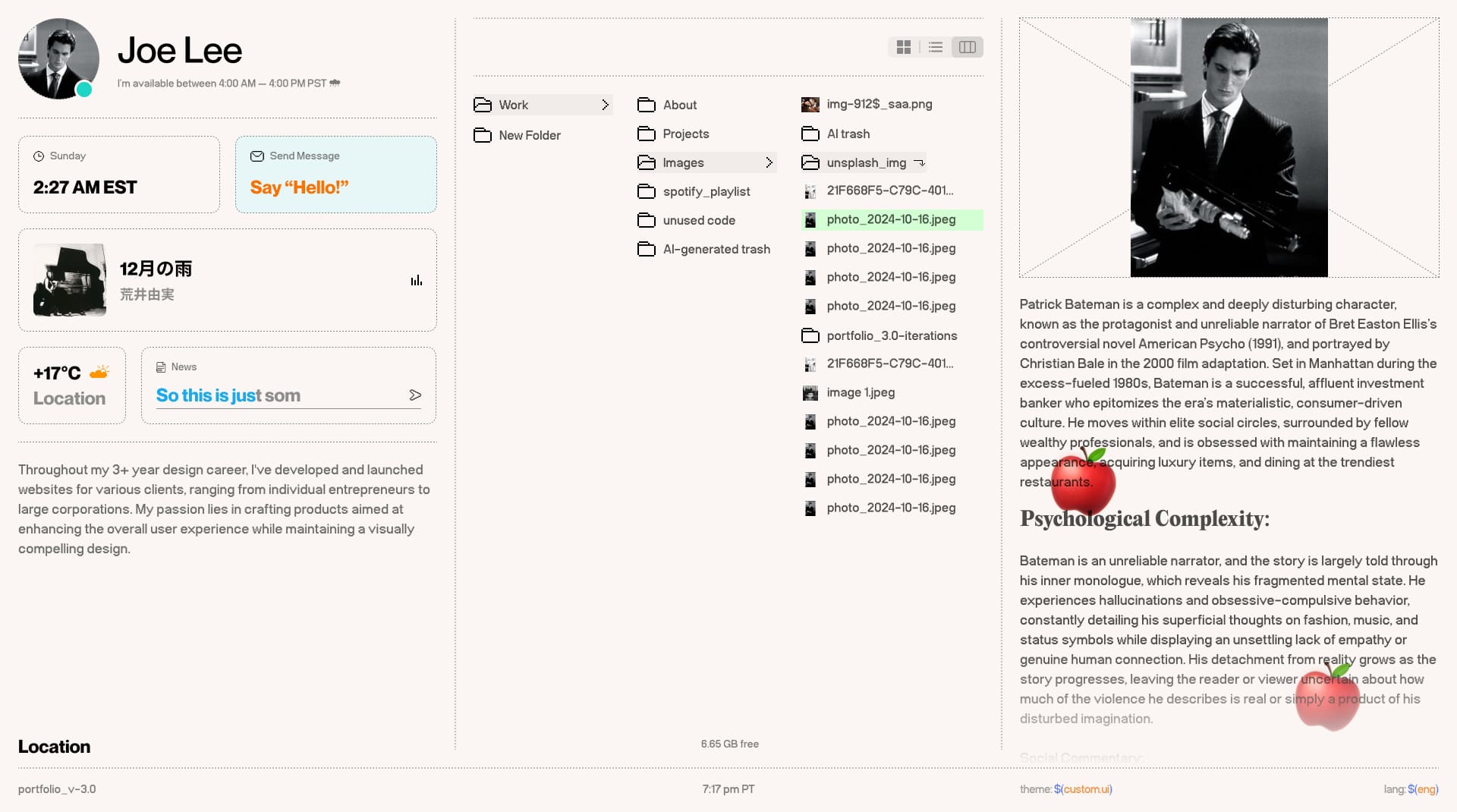Change the eng language setting

[x=1426, y=789]
